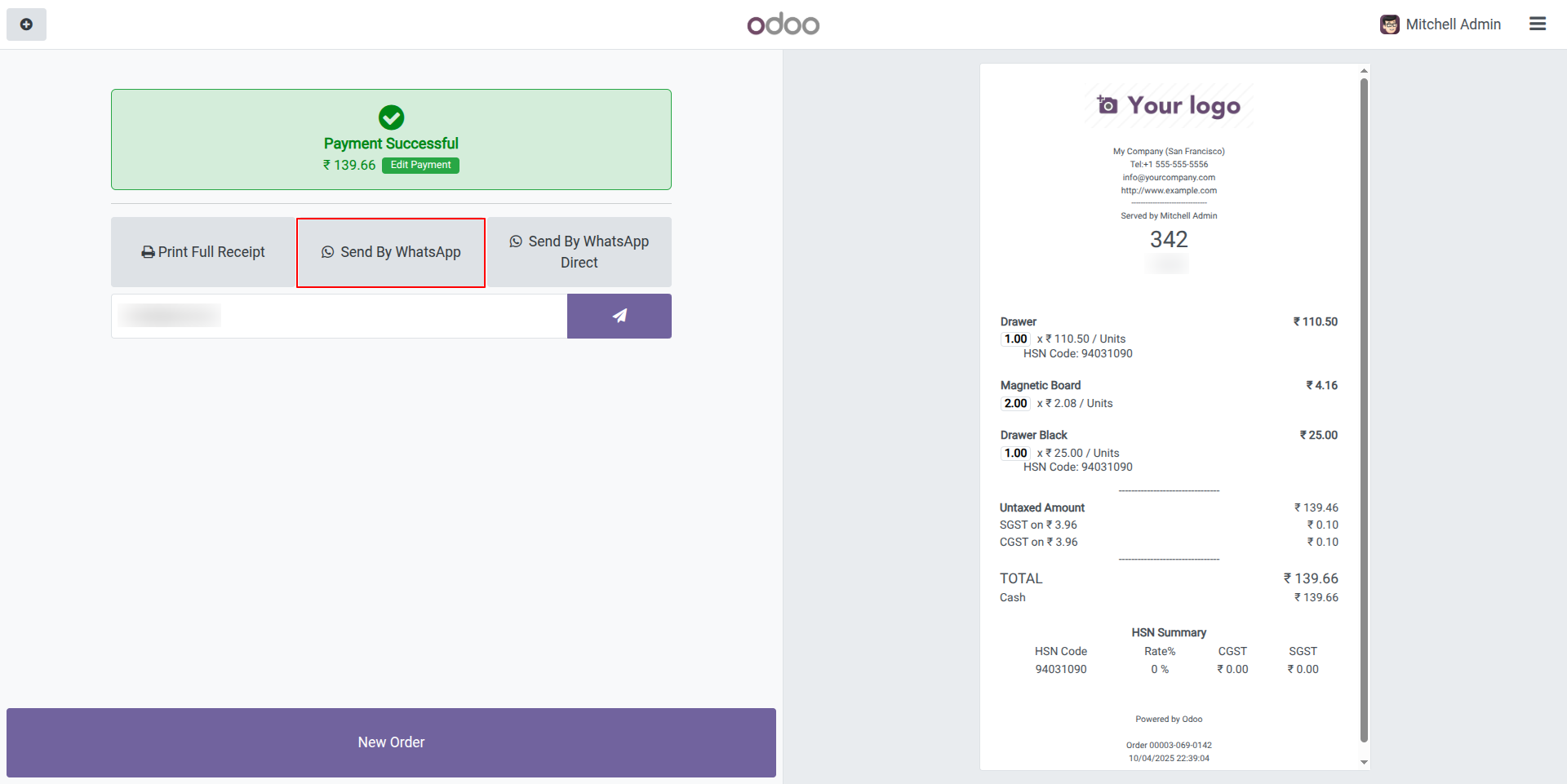Click the ₹ 139.46 untaxed value
The image size is (1567, 784).
tap(1316, 507)
